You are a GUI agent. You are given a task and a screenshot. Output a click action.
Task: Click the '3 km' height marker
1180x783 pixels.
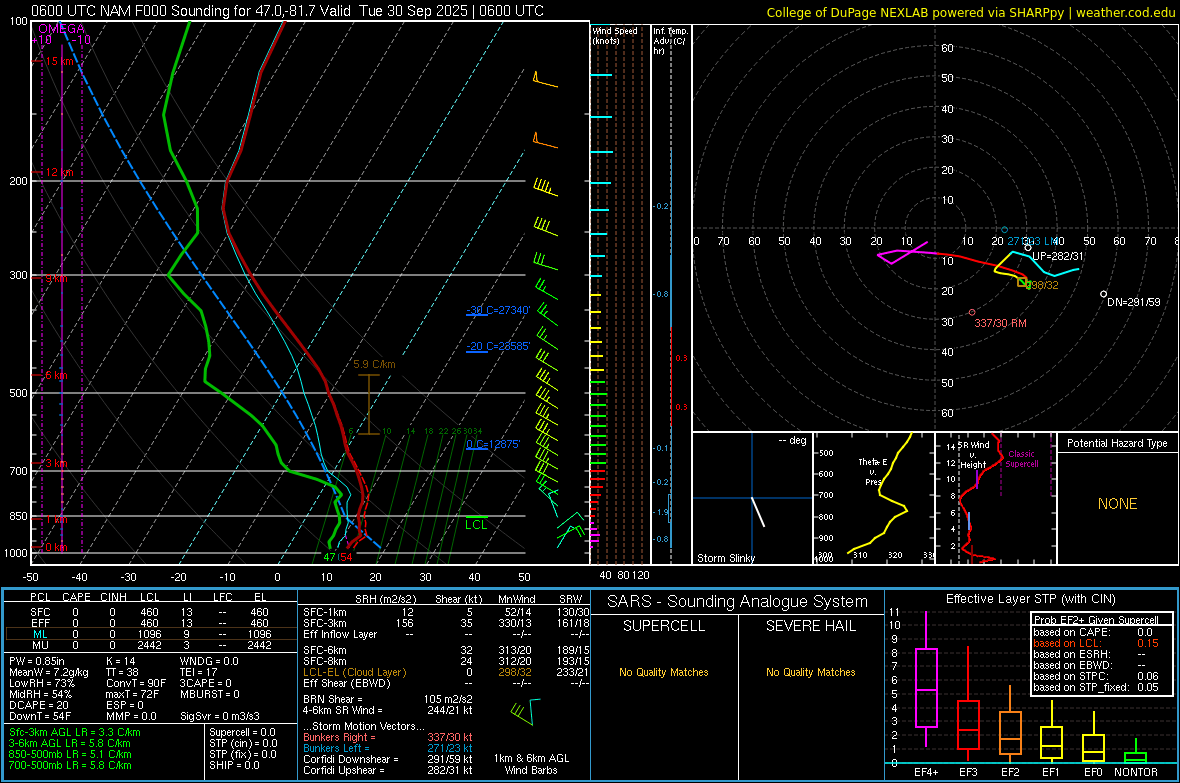[x=56, y=463]
